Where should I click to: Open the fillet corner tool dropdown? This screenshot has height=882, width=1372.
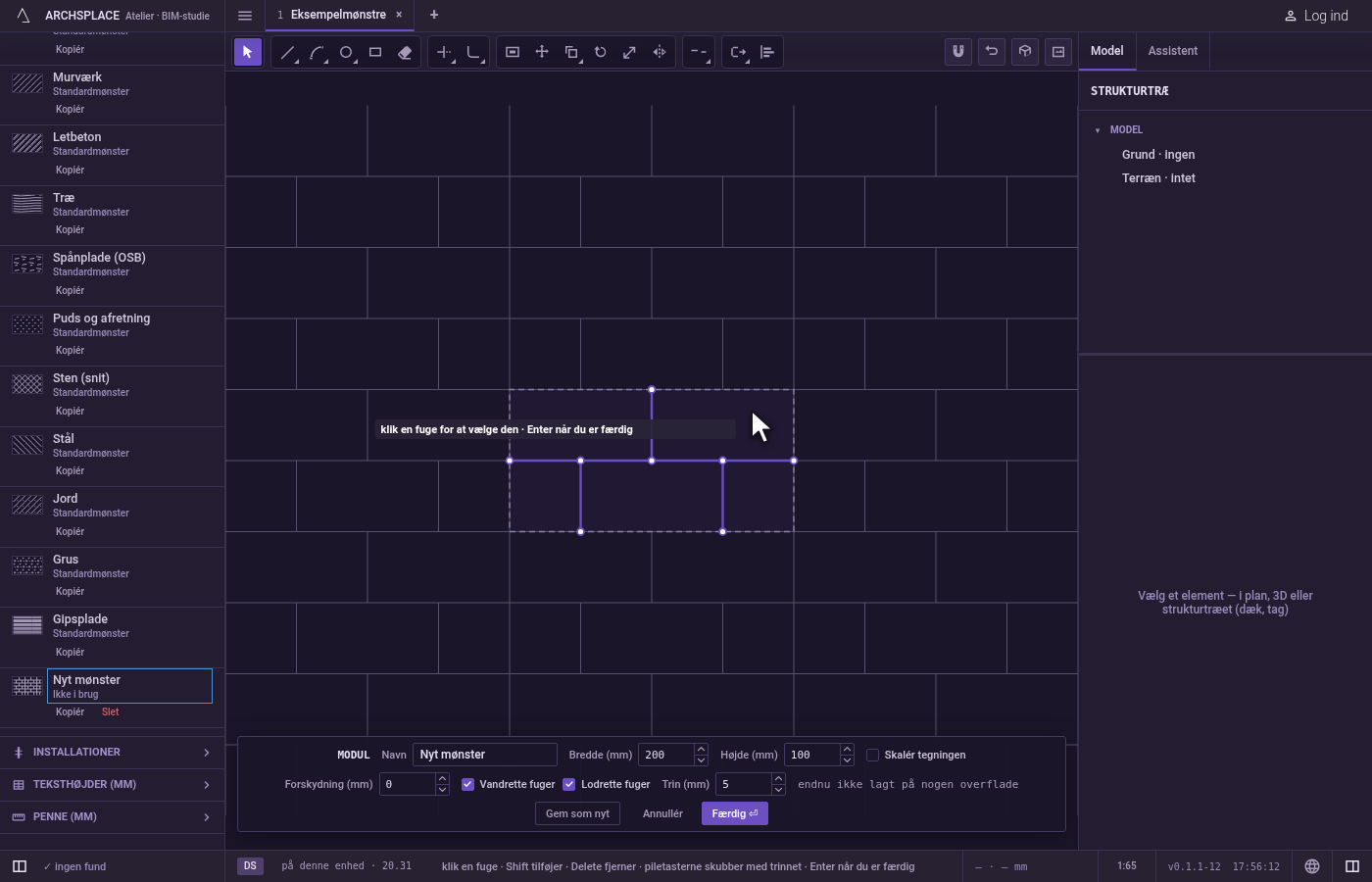pos(473,52)
